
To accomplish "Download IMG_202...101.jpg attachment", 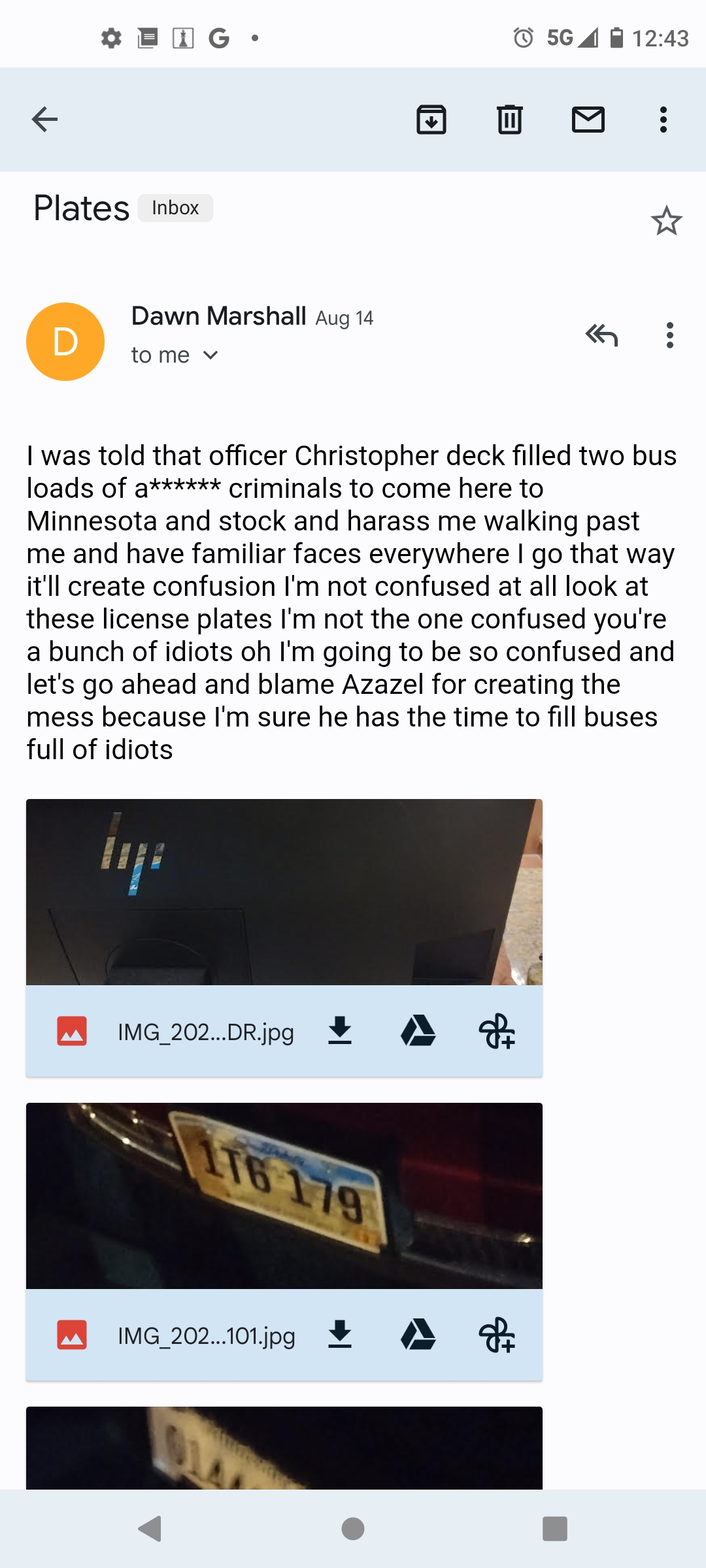I will point(340,1335).
